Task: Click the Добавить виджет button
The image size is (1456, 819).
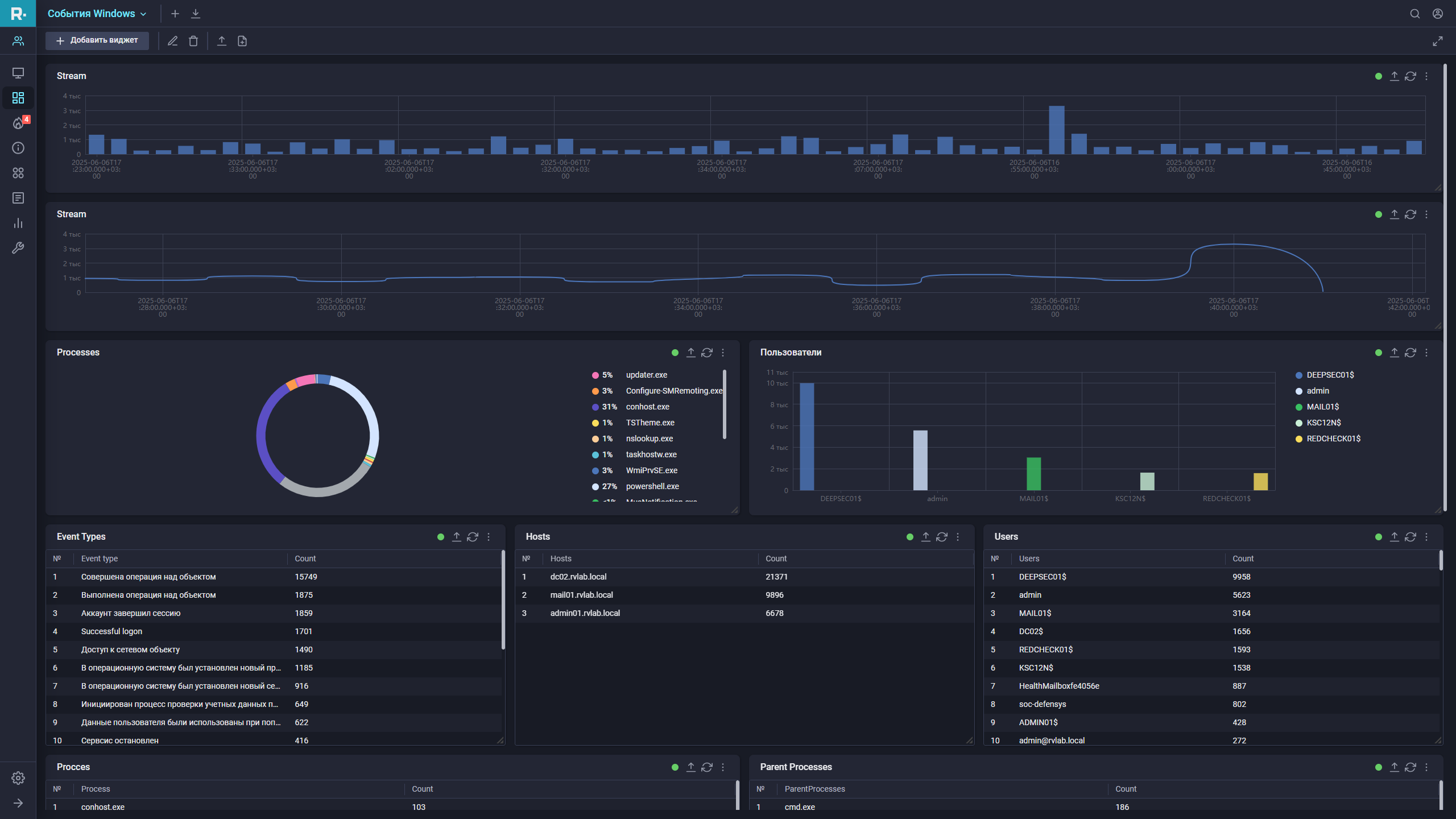Action: pos(97,40)
